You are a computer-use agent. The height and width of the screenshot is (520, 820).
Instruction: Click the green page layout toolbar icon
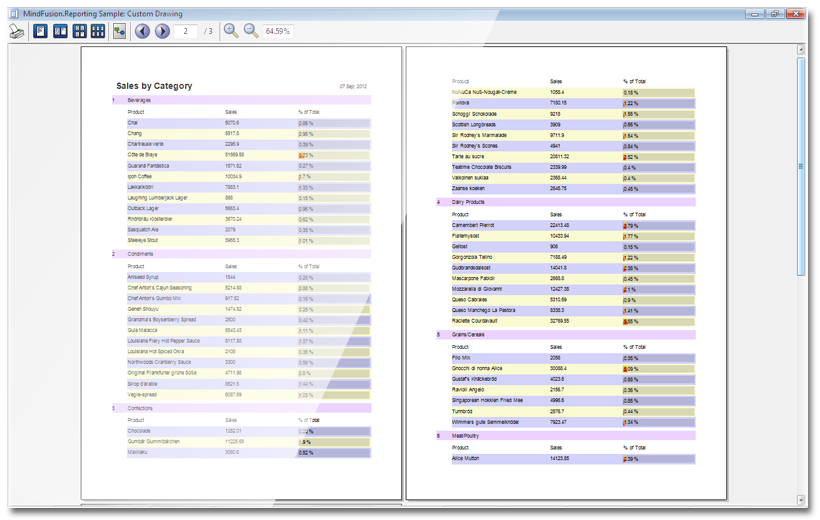click(x=120, y=32)
